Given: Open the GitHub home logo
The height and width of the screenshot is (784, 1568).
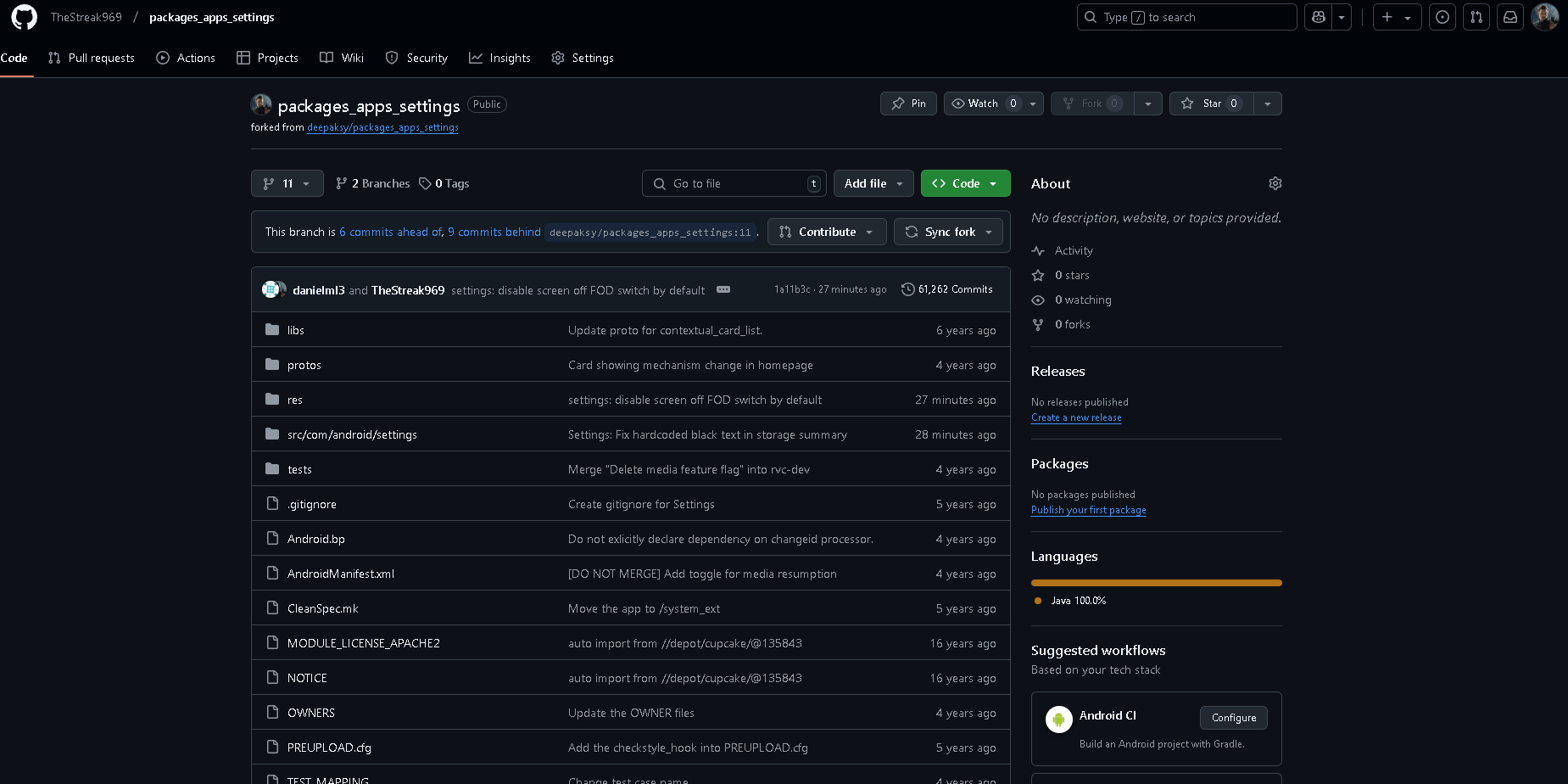Looking at the screenshot, I should pos(24,17).
